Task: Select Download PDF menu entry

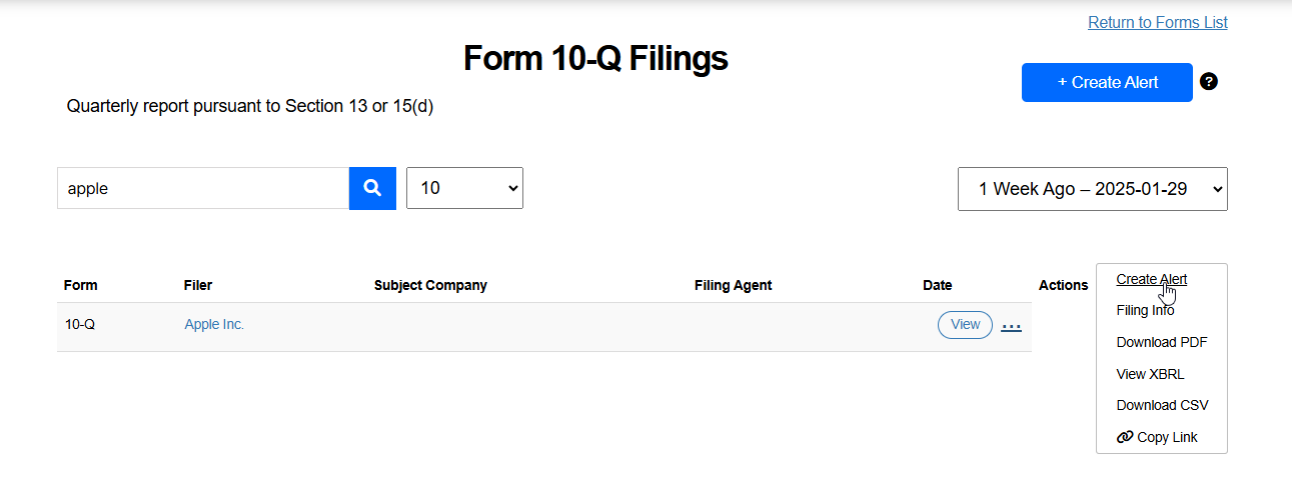Action: click(1161, 342)
